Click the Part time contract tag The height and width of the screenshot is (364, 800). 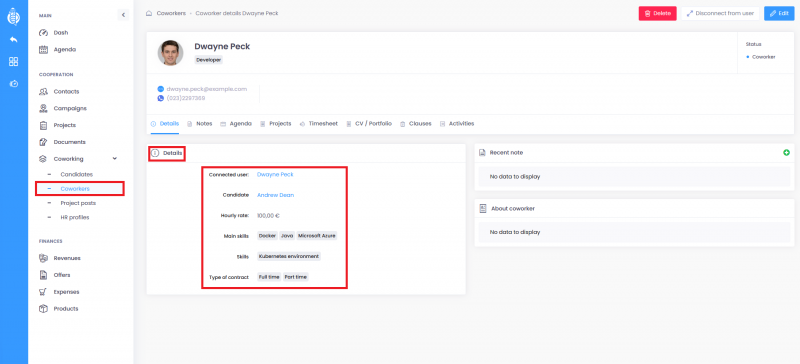point(296,277)
